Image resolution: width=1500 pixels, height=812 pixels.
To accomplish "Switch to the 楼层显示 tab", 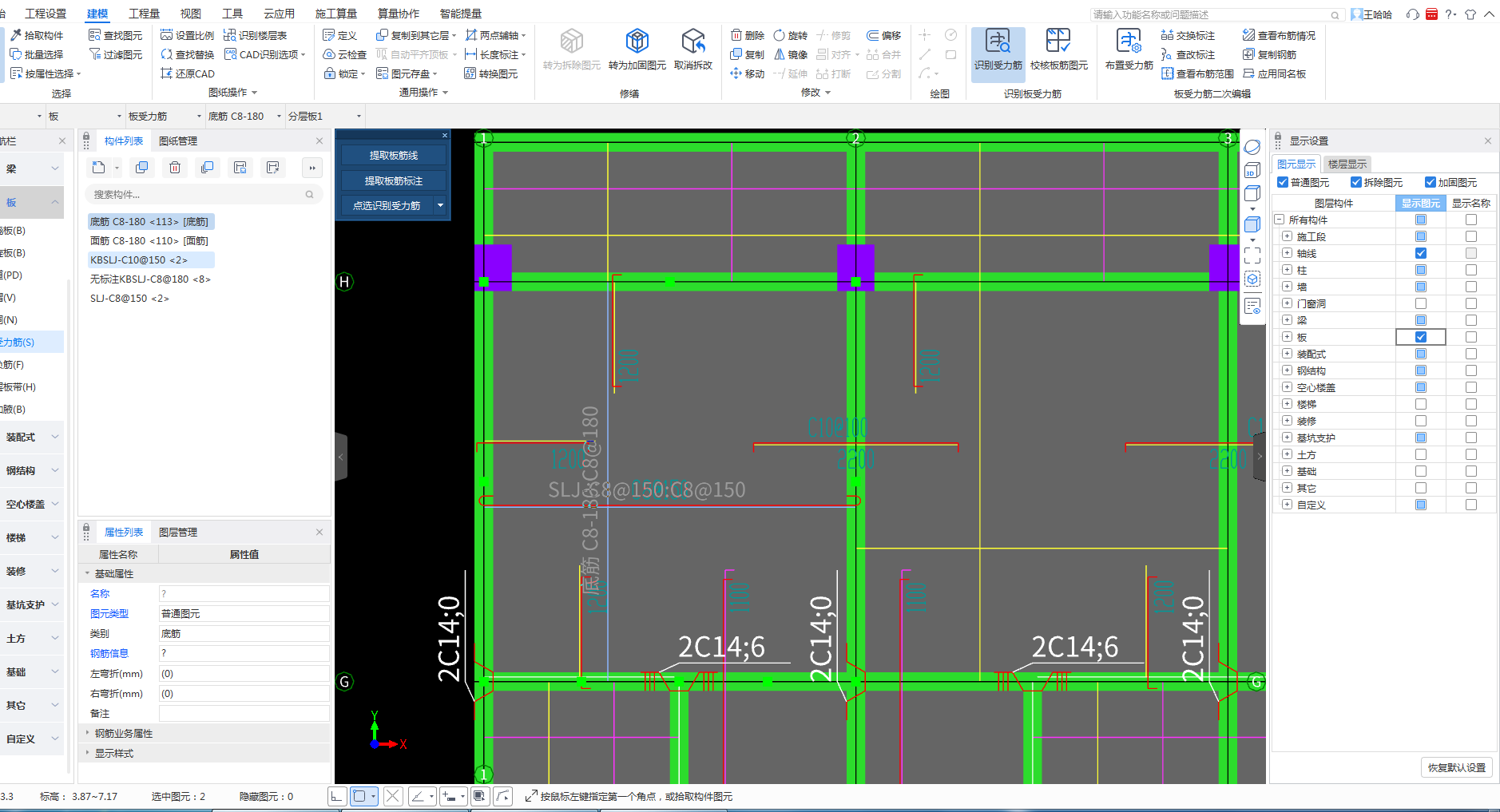I will [x=1347, y=164].
